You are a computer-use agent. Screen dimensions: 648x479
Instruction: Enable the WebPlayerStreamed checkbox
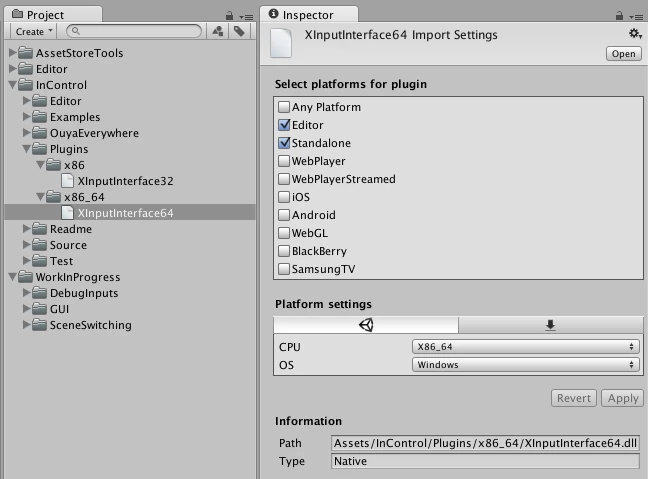284,179
